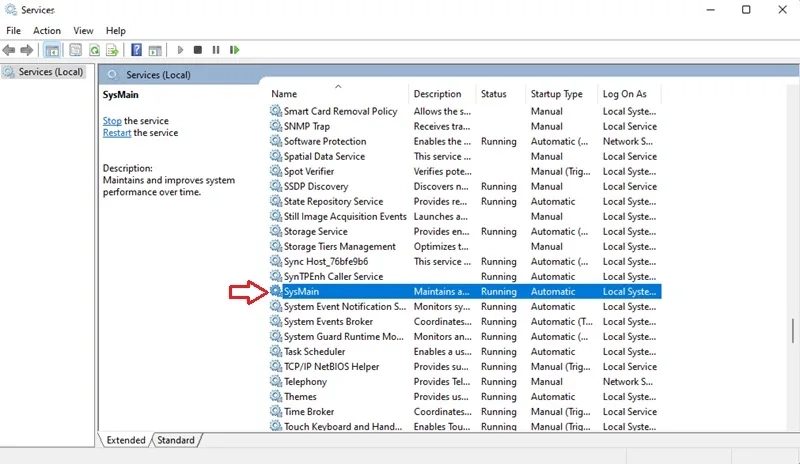800x464 pixels.
Task: Click the Export List toolbar icon
Action: click(113, 50)
